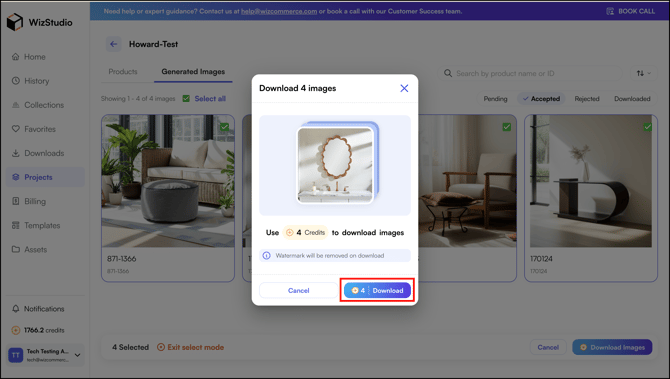The width and height of the screenshot is (670, 379).
Task: Click the watermark info icon
Action: pos(267,256)
